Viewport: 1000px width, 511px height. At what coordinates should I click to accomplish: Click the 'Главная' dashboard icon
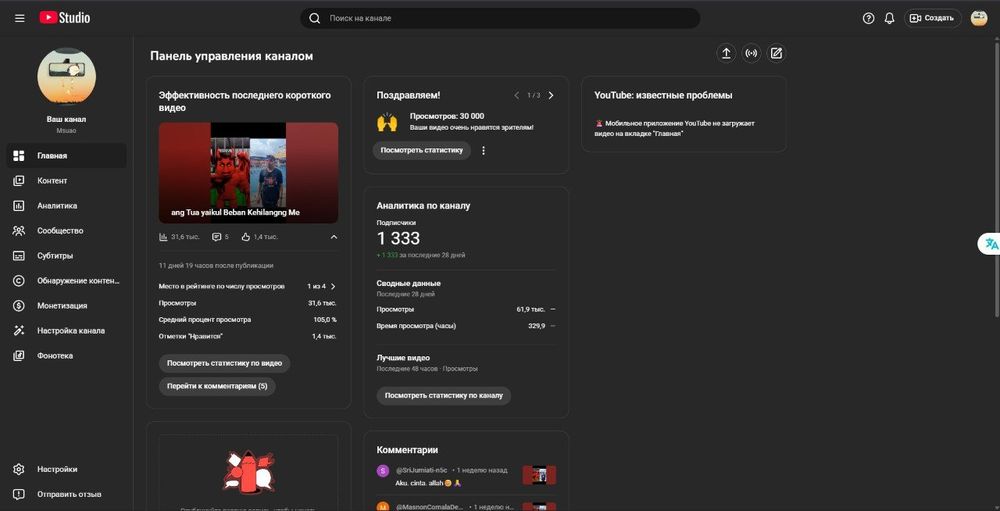tap(18, 156)
